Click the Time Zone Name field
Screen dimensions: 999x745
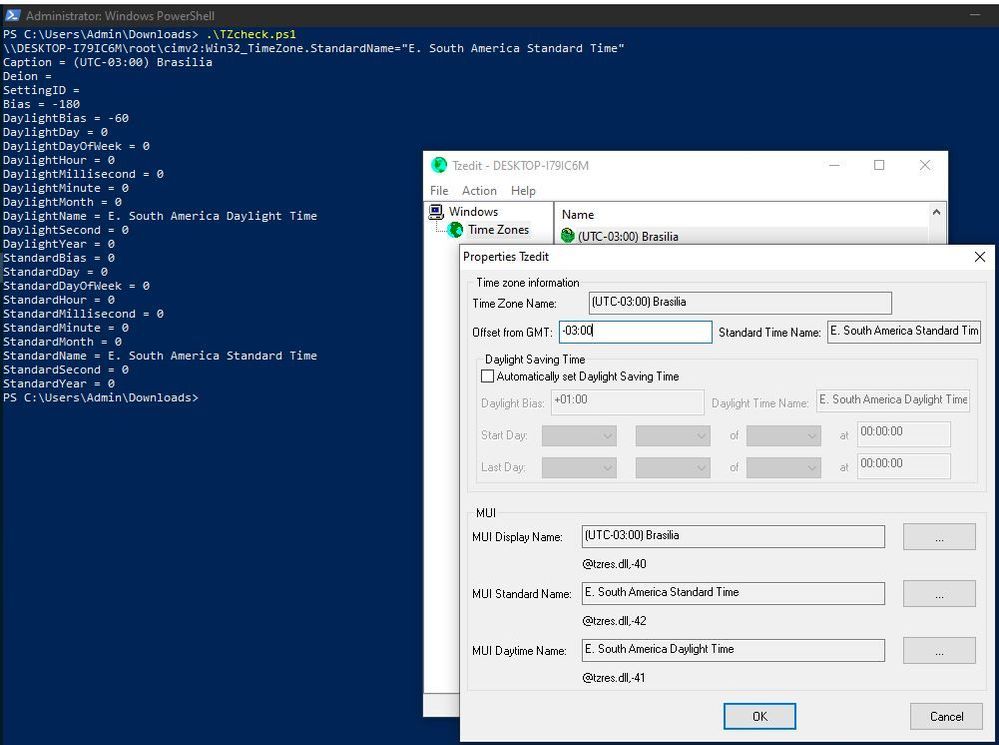pos(740,303)
